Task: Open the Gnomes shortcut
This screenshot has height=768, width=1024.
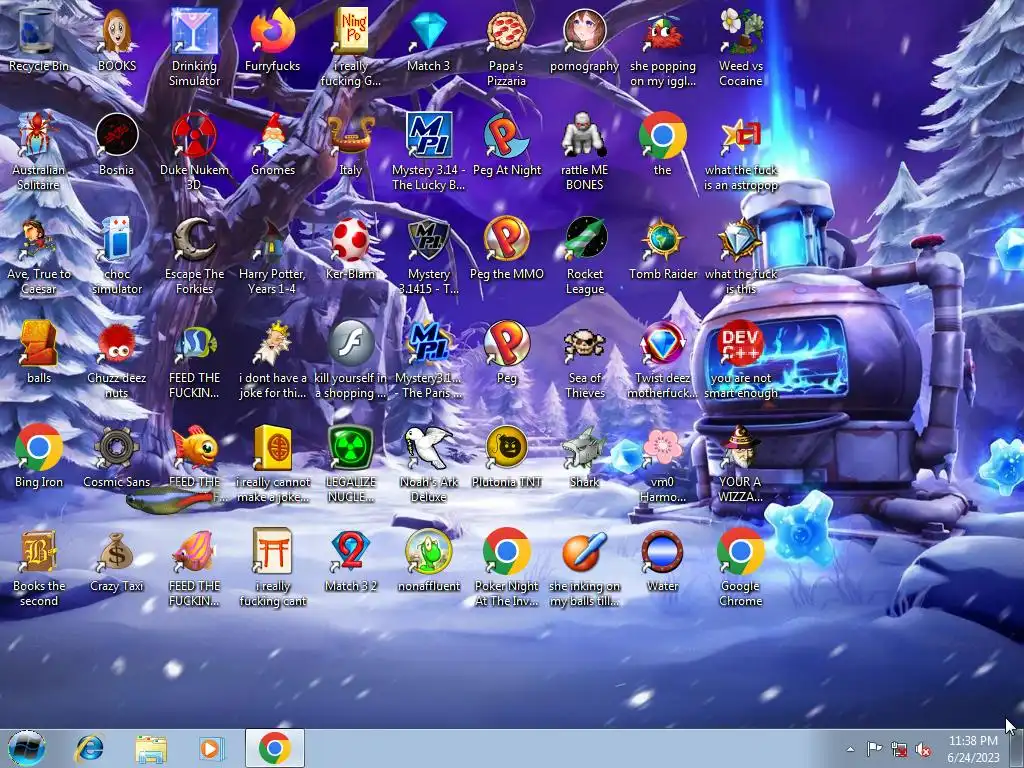Action: [x=272, y=144]
